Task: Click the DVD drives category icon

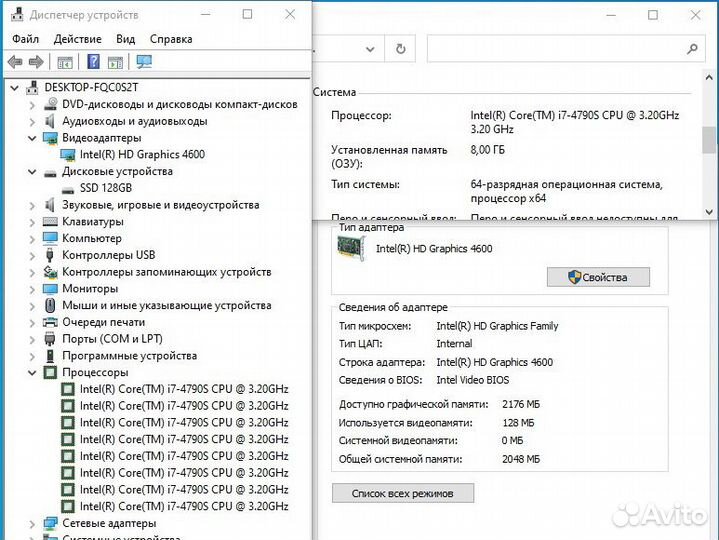Action: tap(50, 104)
